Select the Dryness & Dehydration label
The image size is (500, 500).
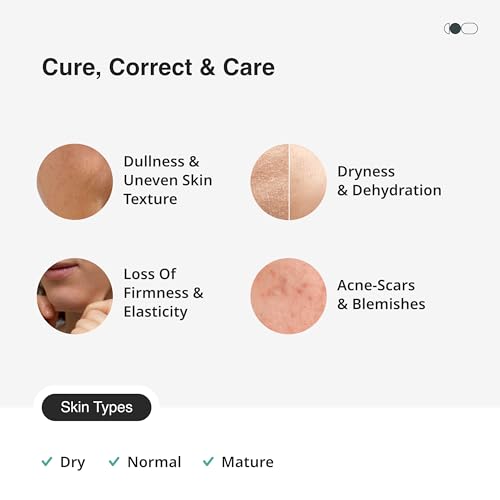coord(389,181)
